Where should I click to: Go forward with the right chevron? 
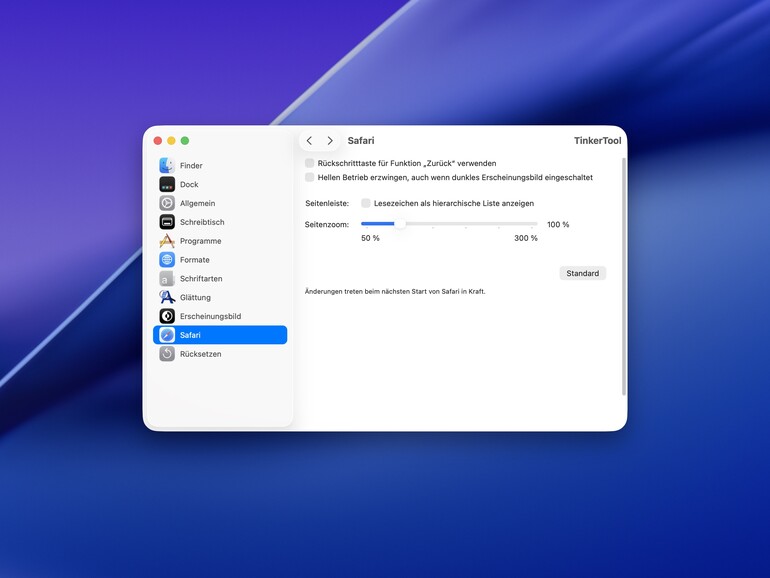tap(330, 140)
